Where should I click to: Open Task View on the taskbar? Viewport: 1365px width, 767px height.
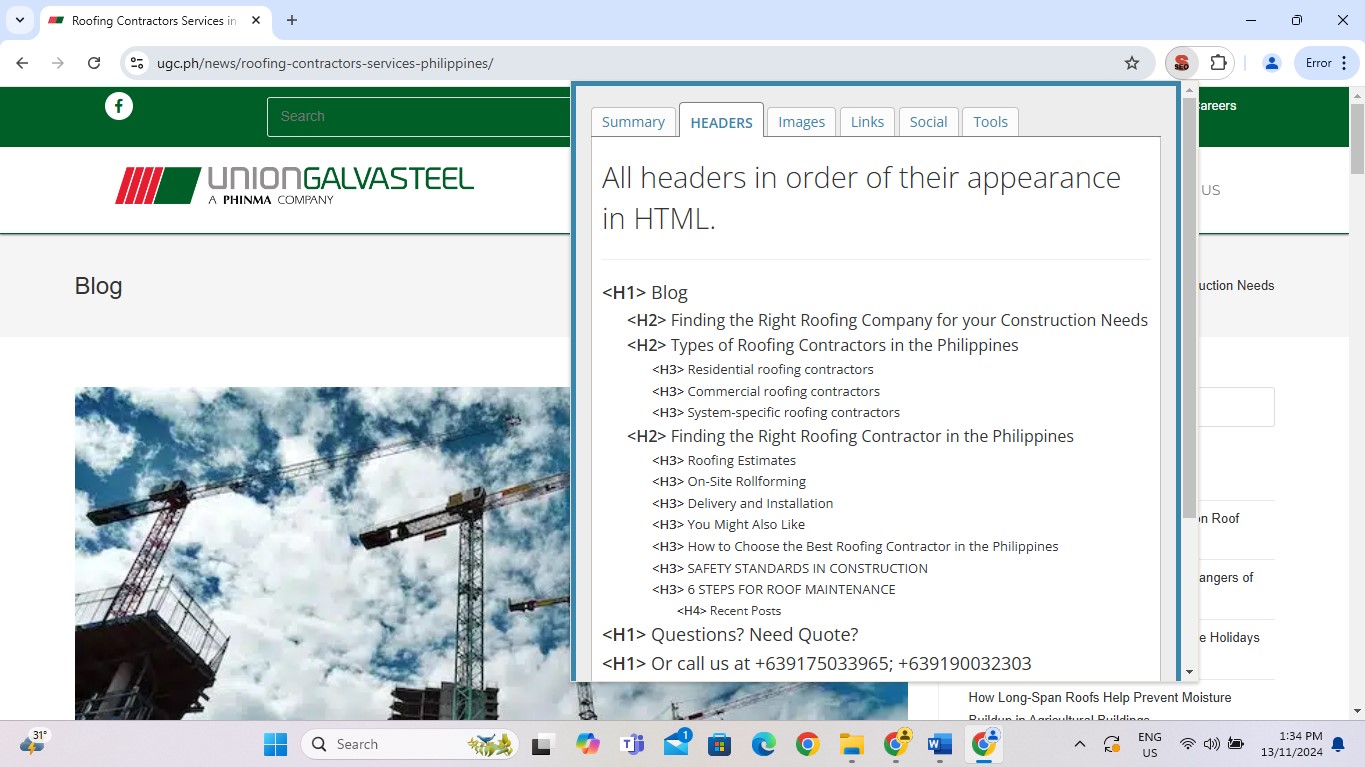point(543,744)
